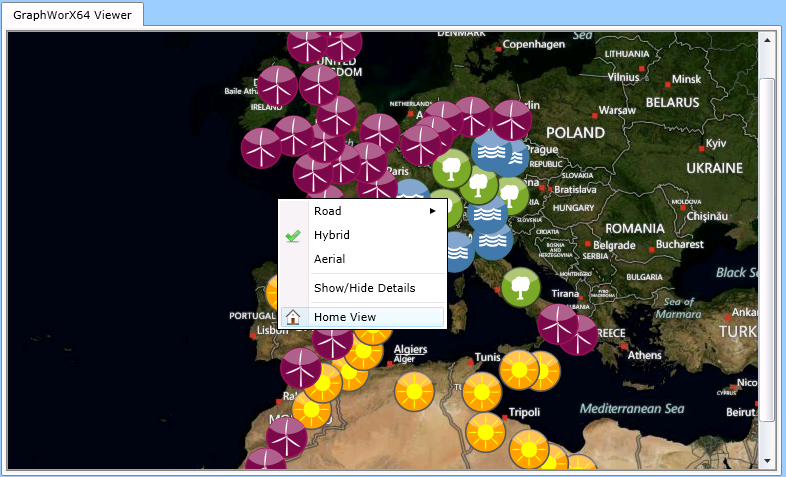Click the wind turbine icon near Paris
This screenshot has width=786, height=477.
pos(369,162)
